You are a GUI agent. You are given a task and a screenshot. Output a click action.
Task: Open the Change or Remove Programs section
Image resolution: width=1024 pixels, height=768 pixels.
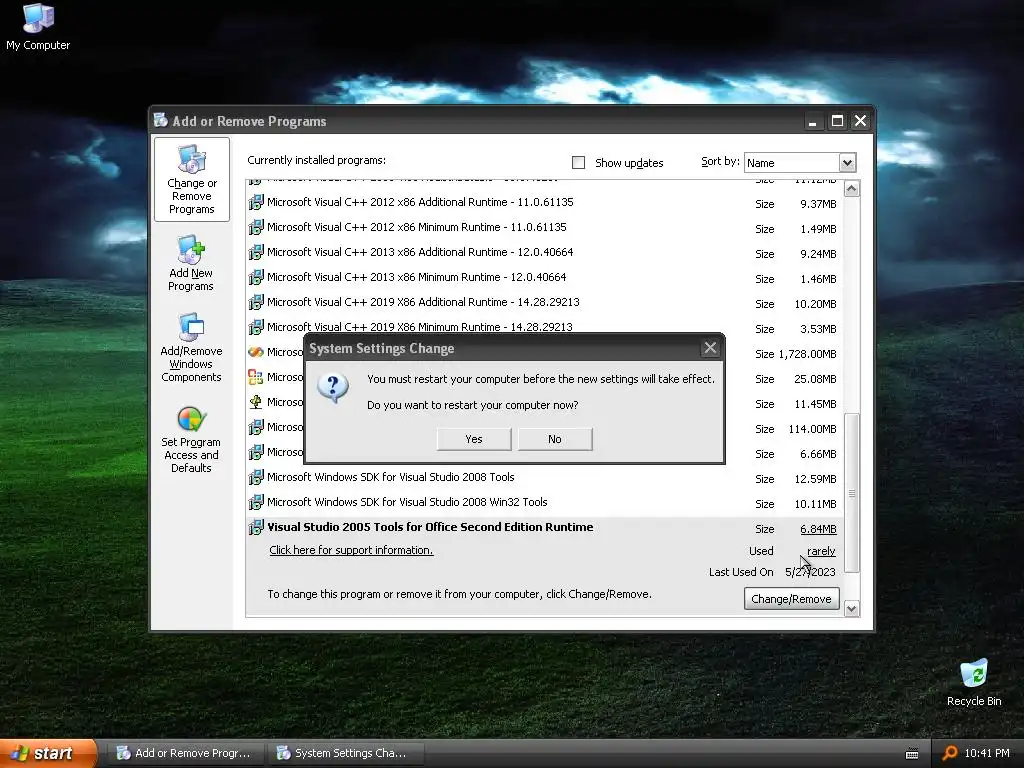[192, 180]
